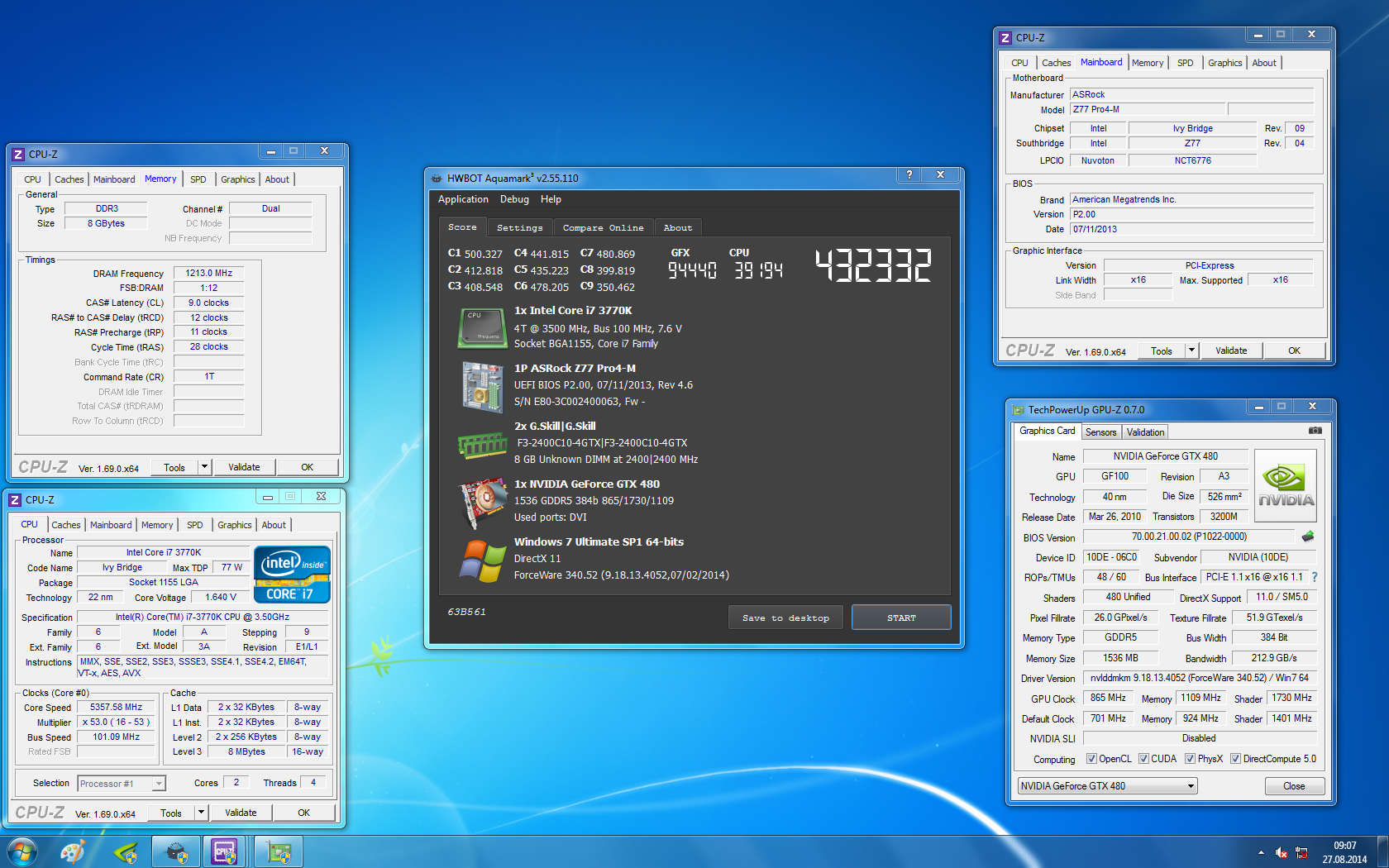The image size is (1389, 868).
Task: Click the Intel Core i7 logo in CPU-Z
Action: 293,575
